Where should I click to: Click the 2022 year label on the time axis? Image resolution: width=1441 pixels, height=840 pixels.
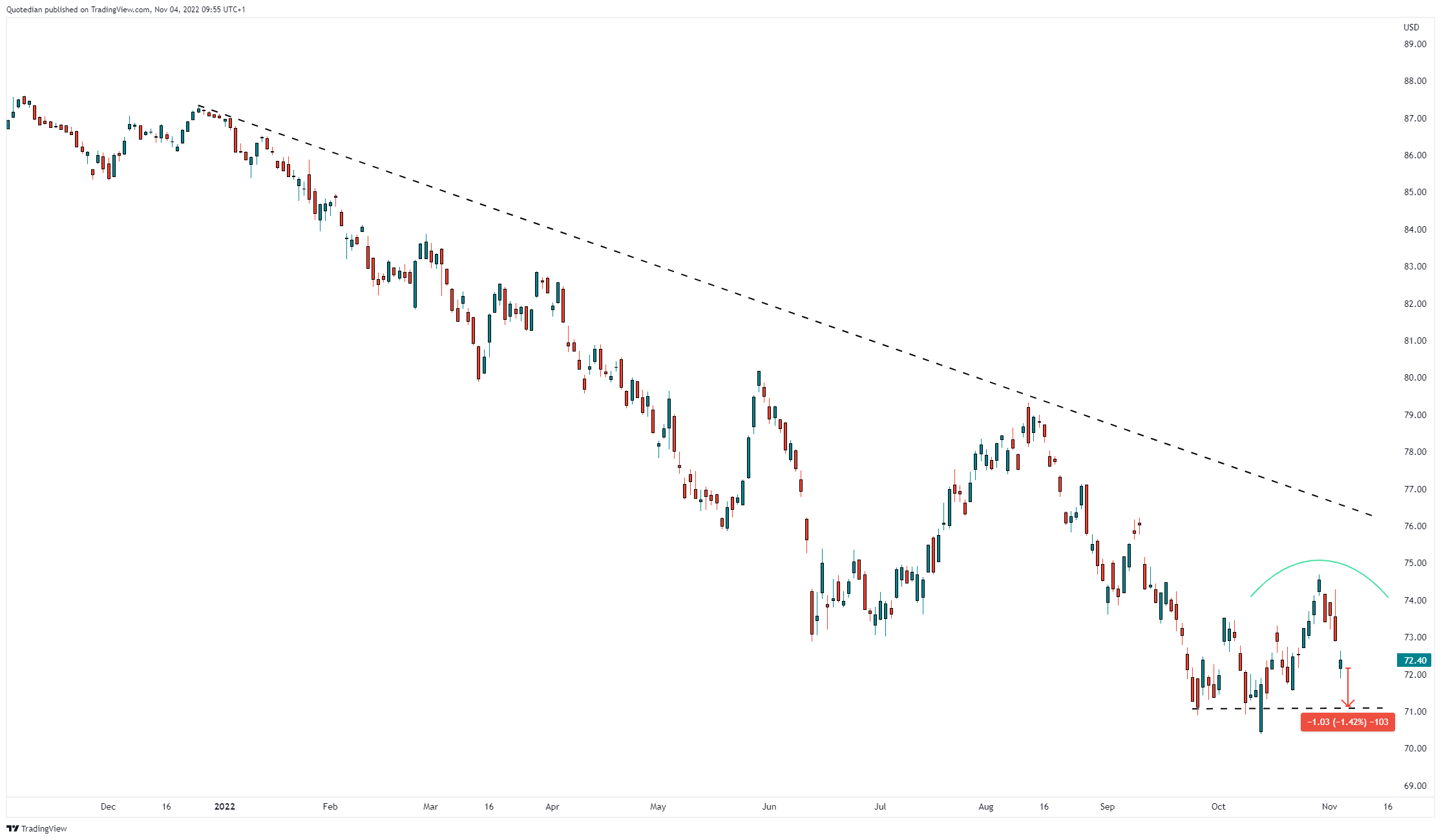[x=225, y=806]
